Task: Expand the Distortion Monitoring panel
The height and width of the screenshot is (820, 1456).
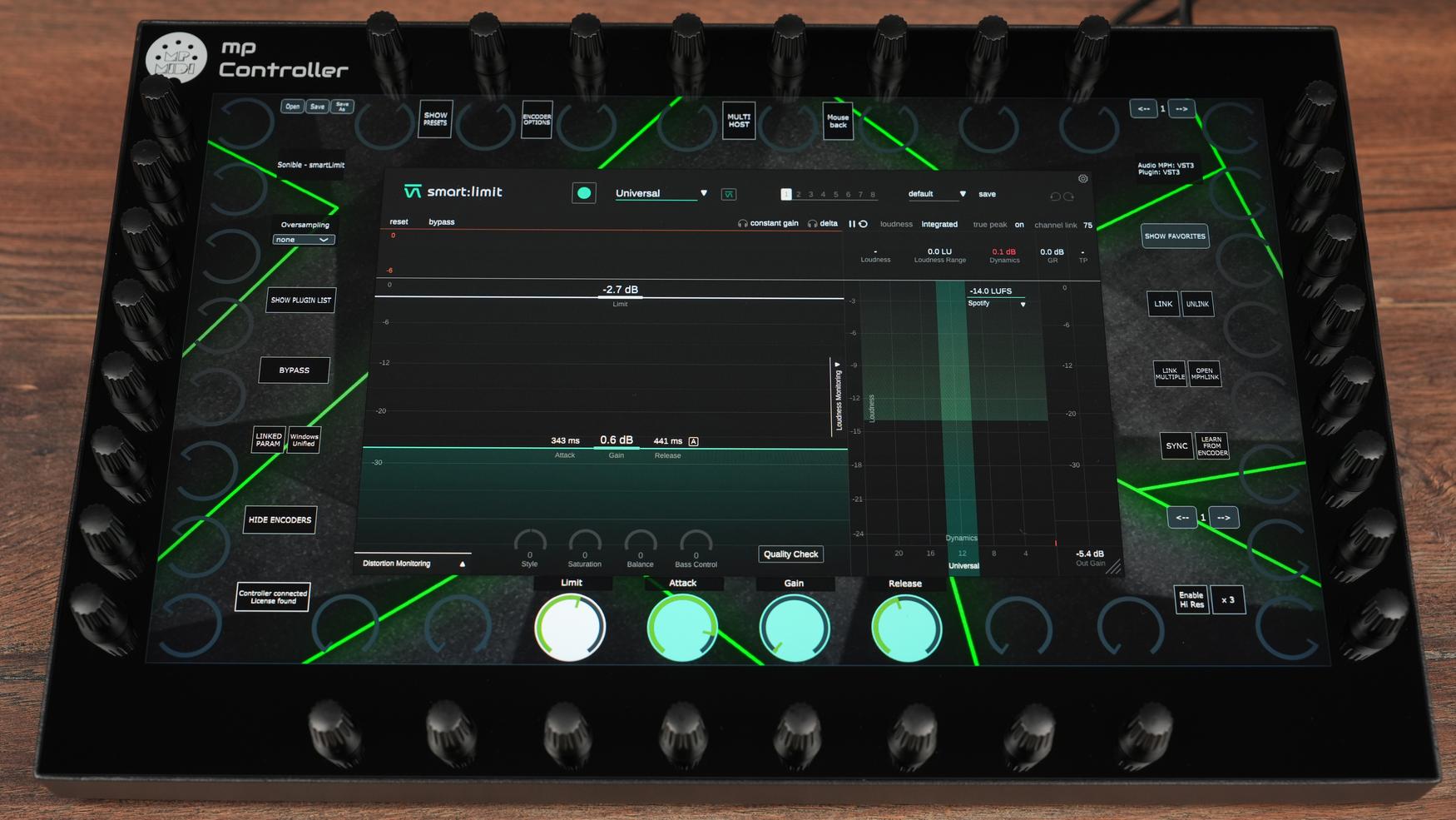Action: pos(413,564)
